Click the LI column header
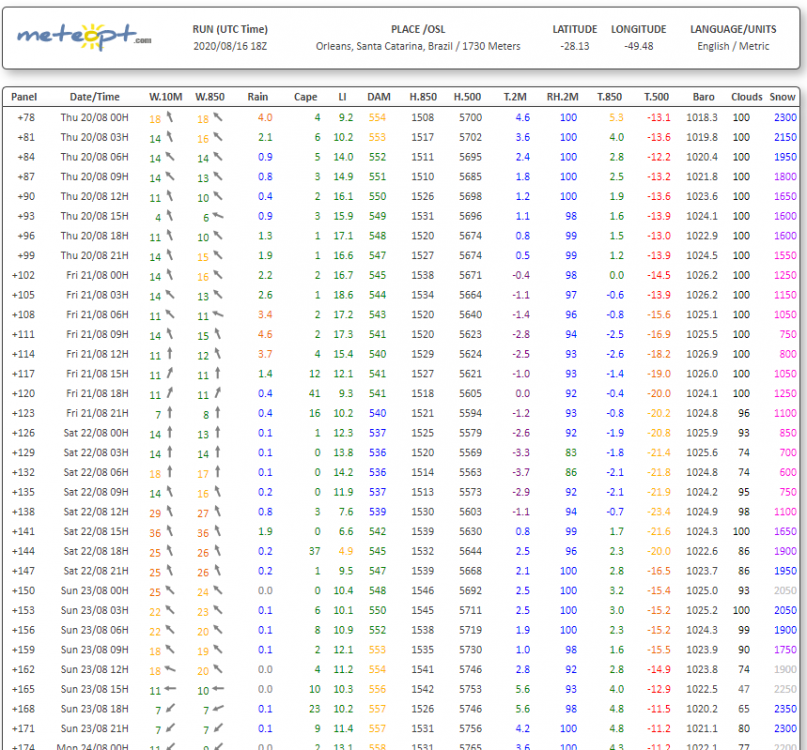Image resolution: width=807 pixels, height=750 pixels. 343,97
